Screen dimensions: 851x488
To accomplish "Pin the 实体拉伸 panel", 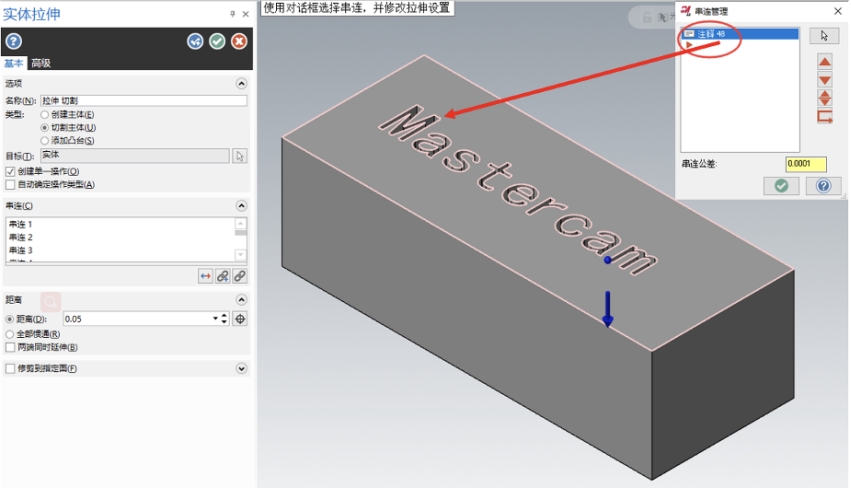I will tap(233, 14).
